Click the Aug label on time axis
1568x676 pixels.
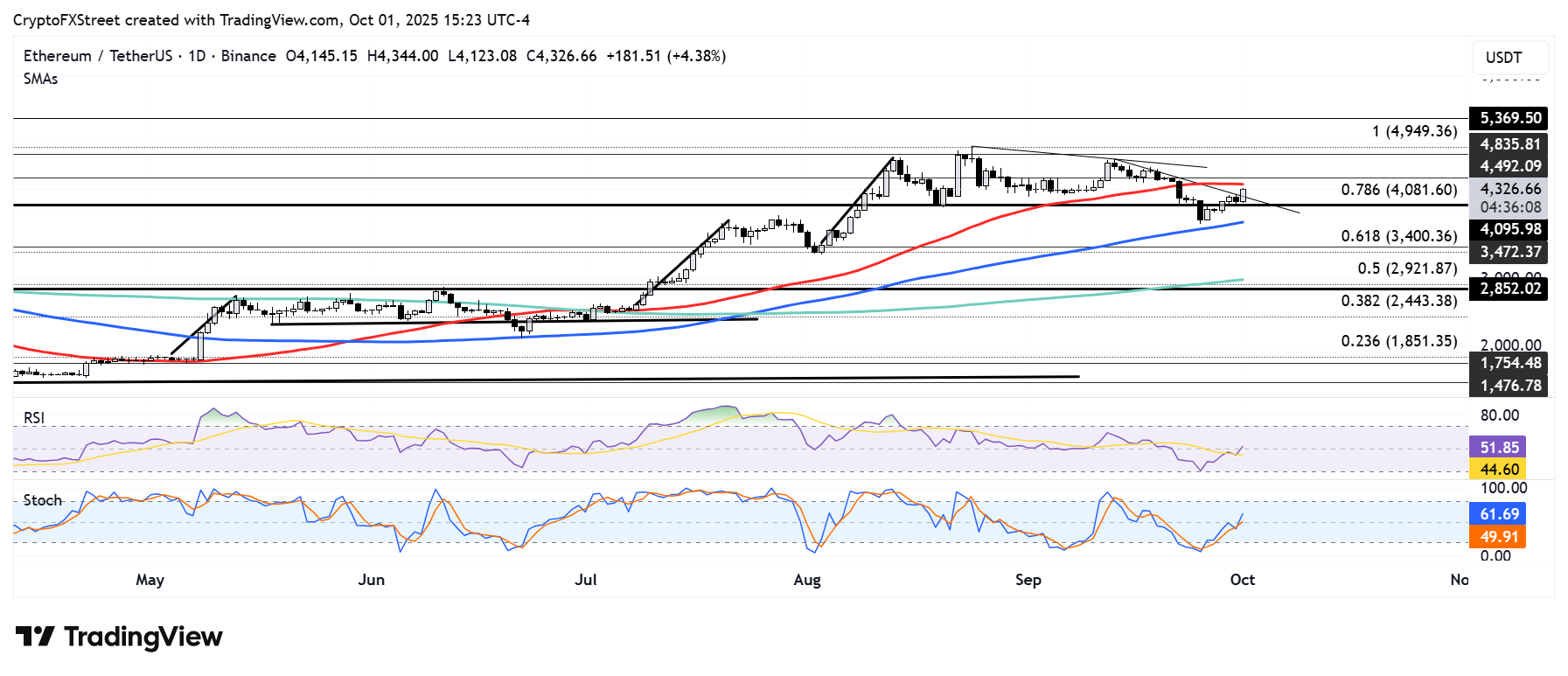(x=806, y=580)
